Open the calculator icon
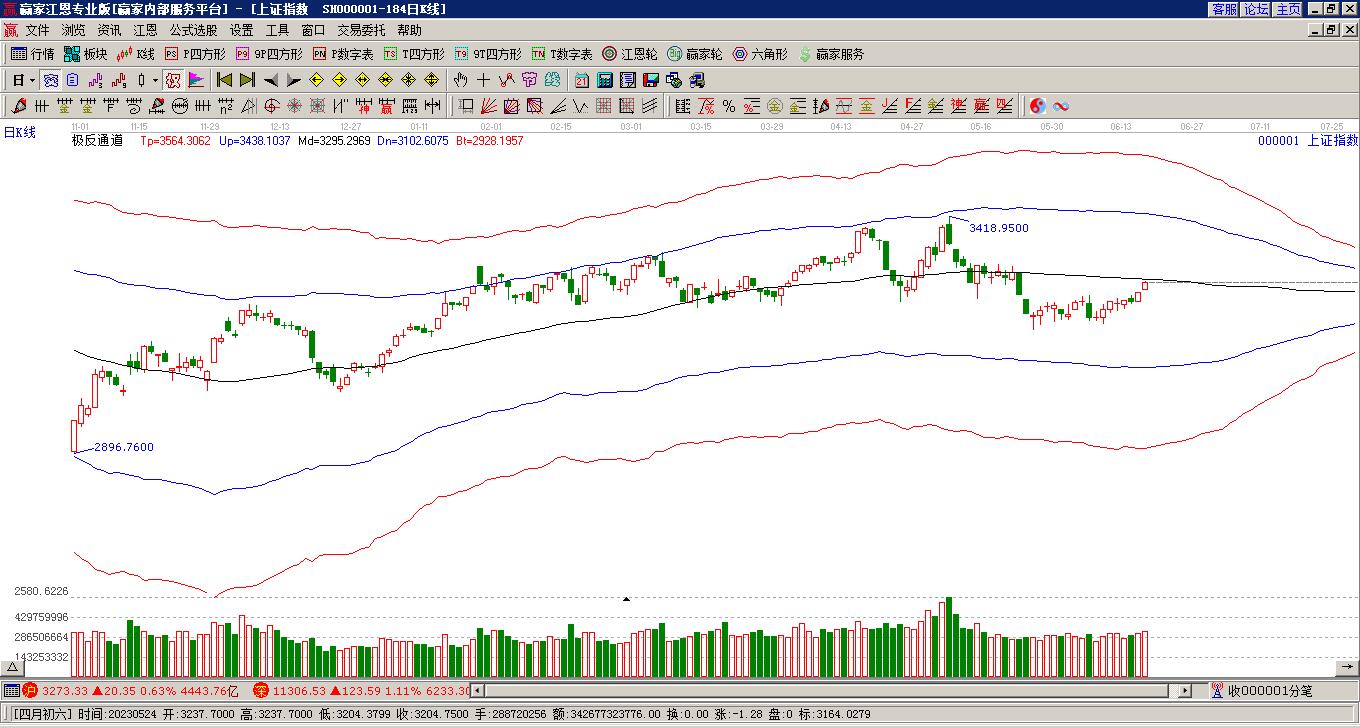 [605, 80]
